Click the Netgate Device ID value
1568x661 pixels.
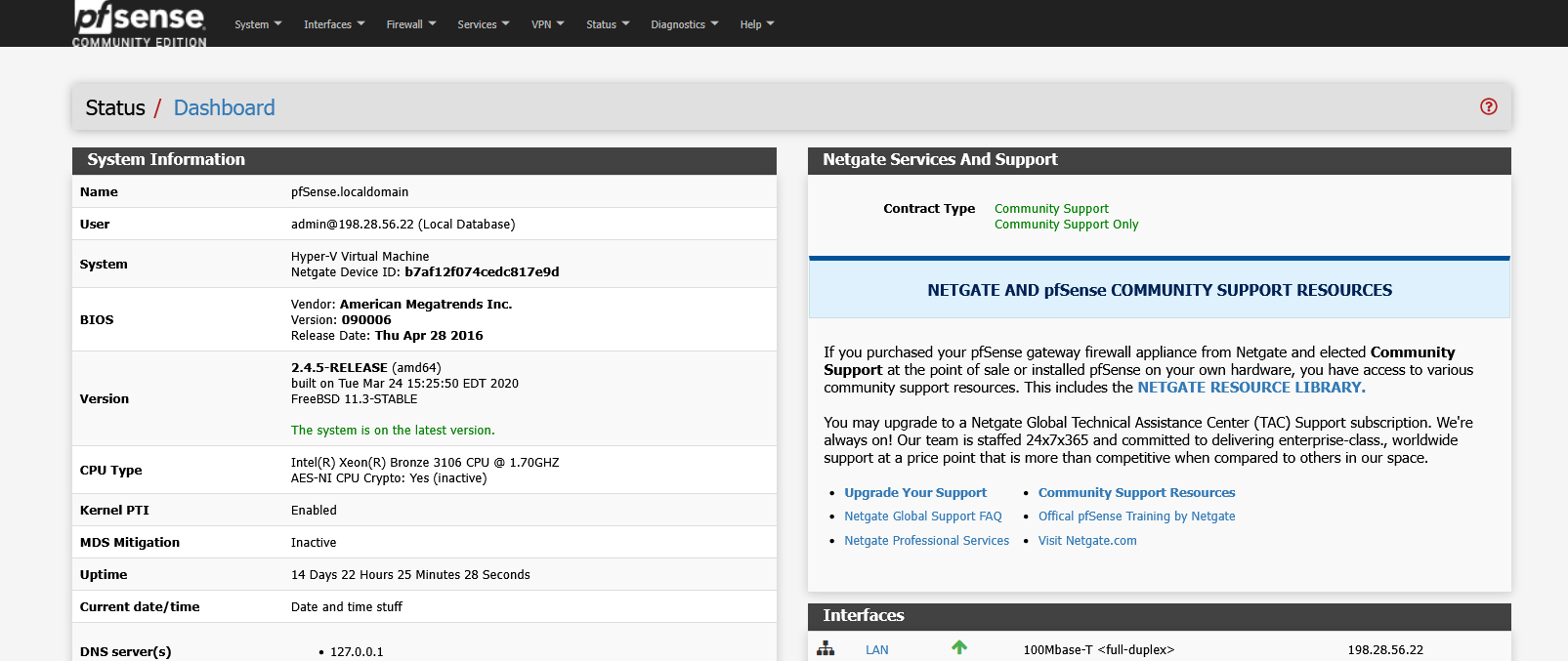coord(482,272)
